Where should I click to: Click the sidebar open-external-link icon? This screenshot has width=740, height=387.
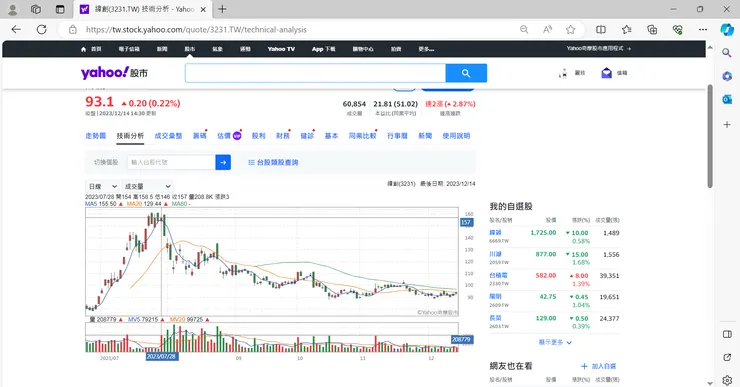pos(727,357)
